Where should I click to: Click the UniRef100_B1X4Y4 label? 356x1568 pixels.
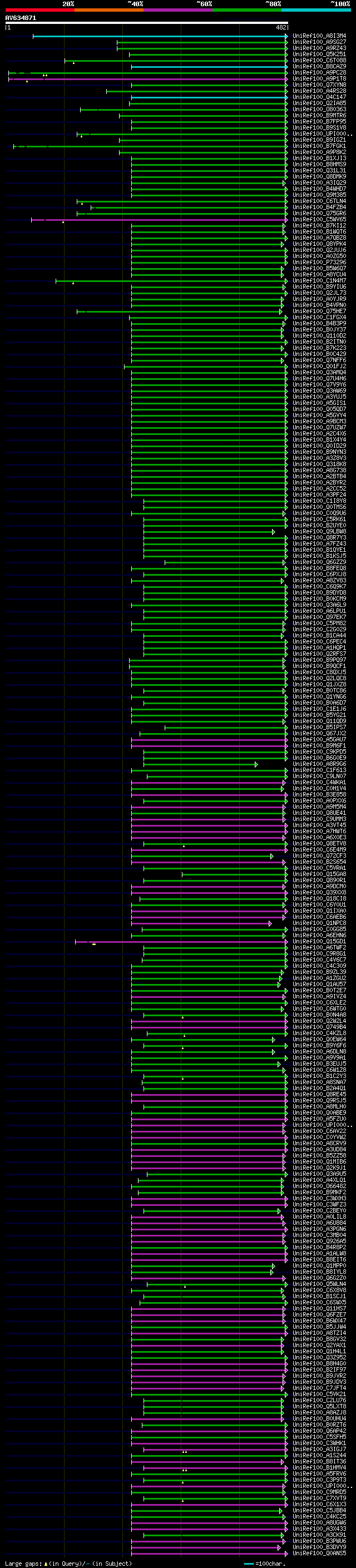point(319,440)
